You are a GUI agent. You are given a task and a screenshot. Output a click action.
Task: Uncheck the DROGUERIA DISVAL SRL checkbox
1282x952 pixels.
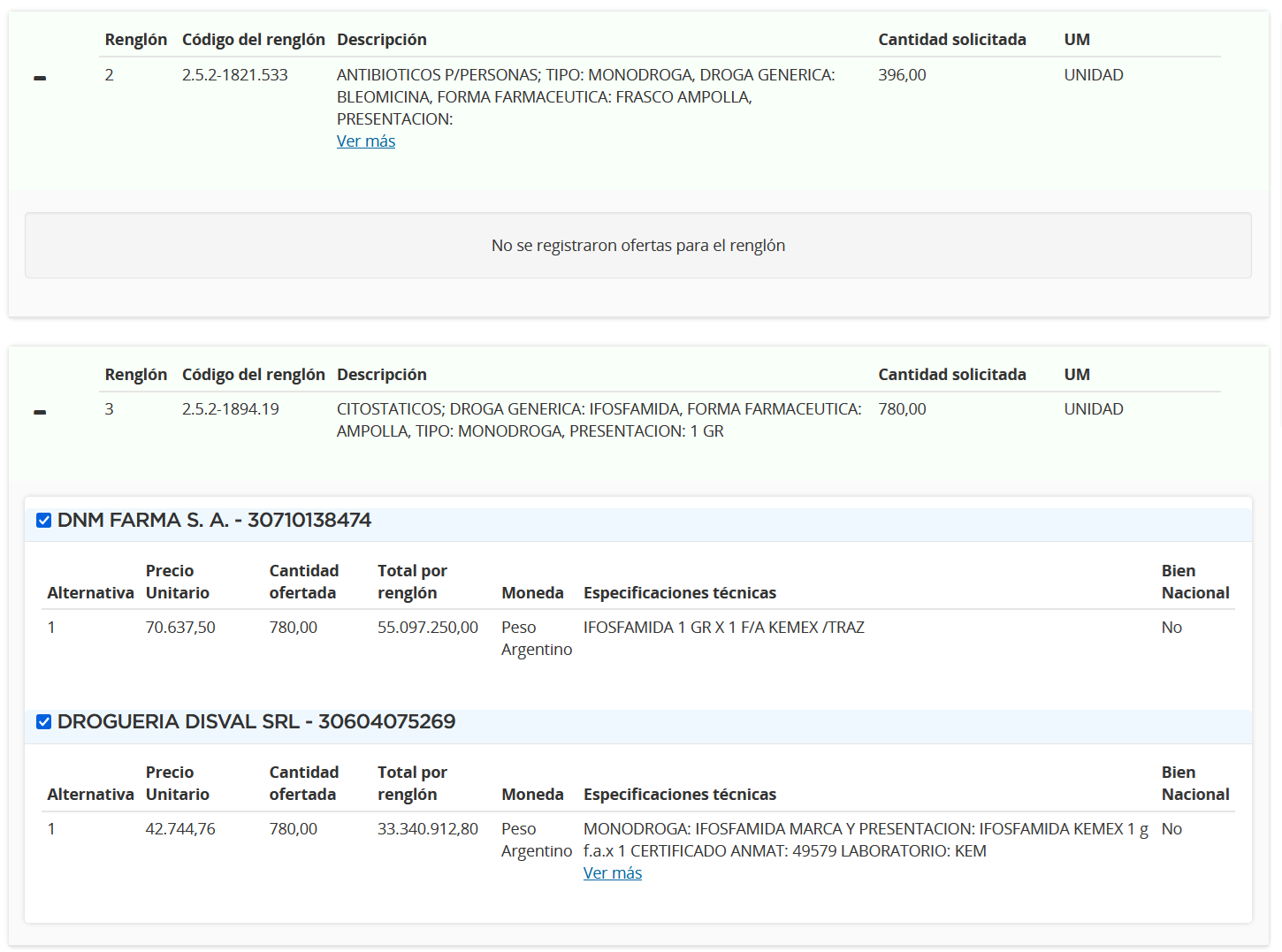point(43,721)
